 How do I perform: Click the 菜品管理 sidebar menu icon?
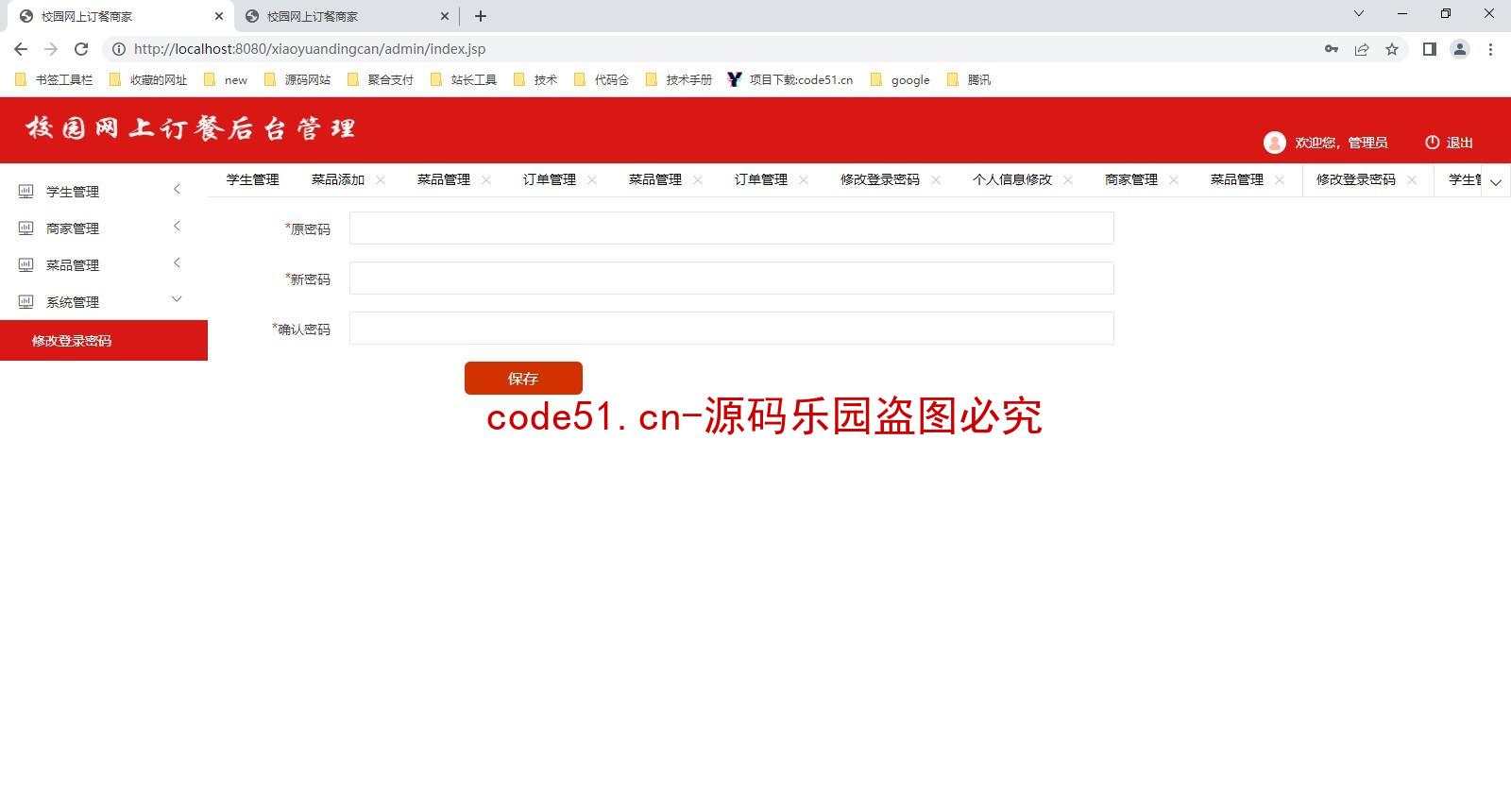[x=26, y=265]
